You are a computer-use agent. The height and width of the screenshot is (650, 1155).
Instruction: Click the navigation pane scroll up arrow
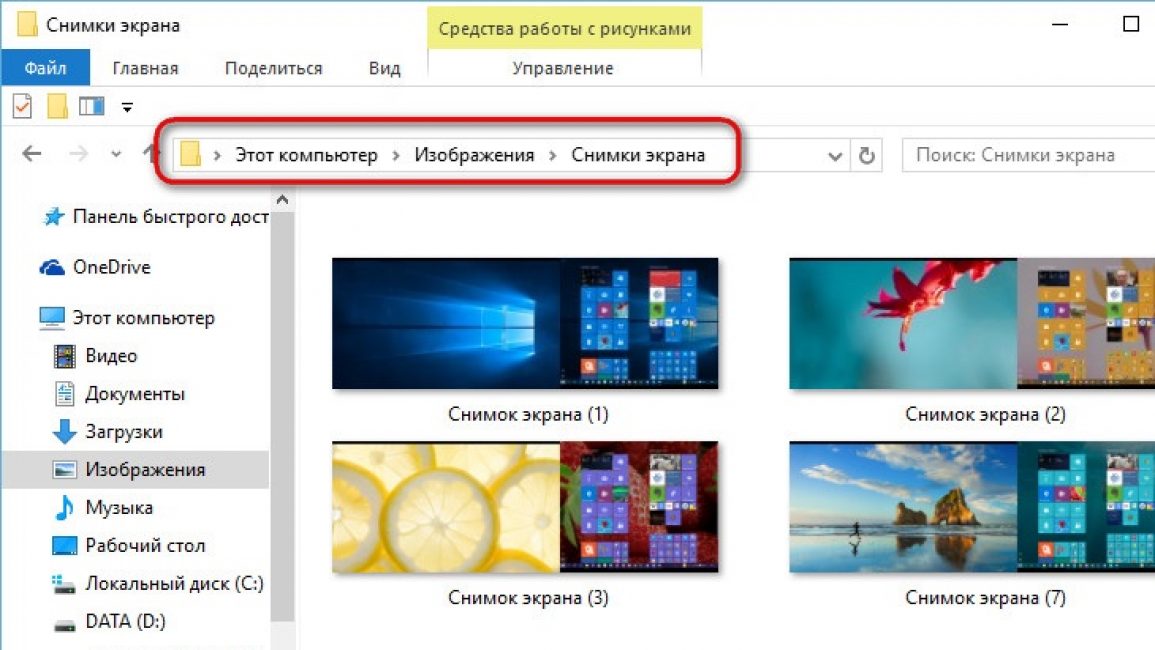(282, 200)
